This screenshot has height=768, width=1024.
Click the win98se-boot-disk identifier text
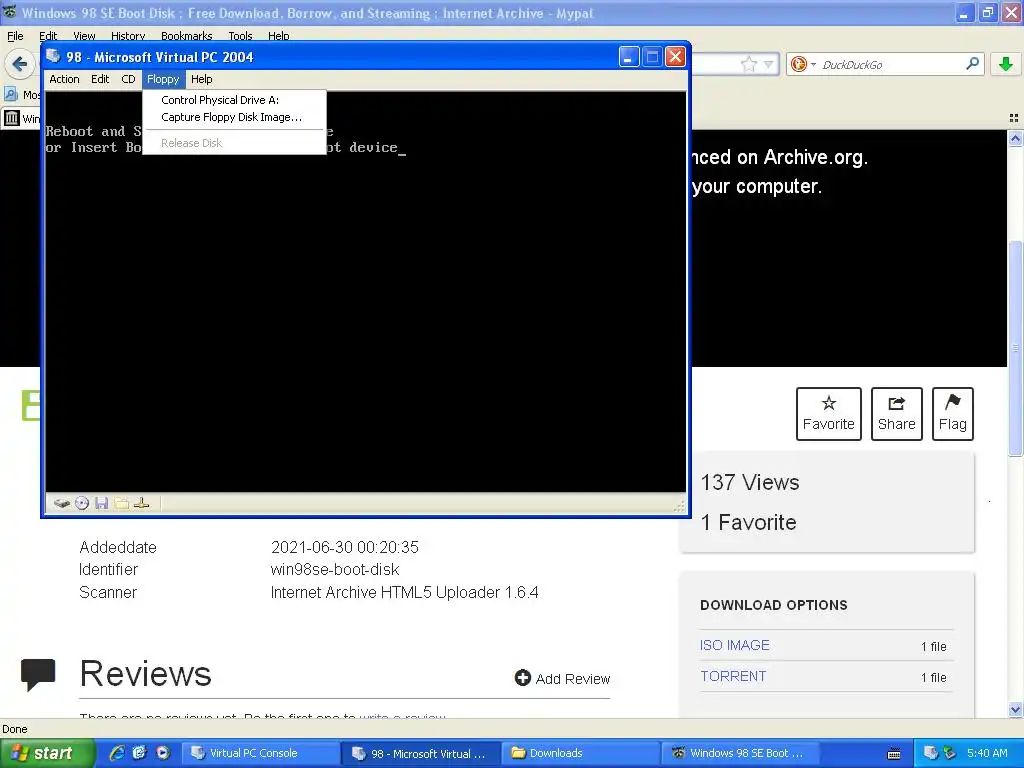(x=335, y=569)
